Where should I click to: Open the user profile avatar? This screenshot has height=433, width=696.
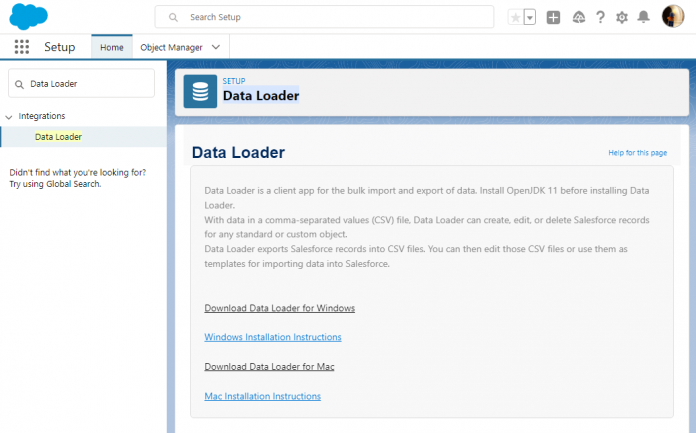672,17
